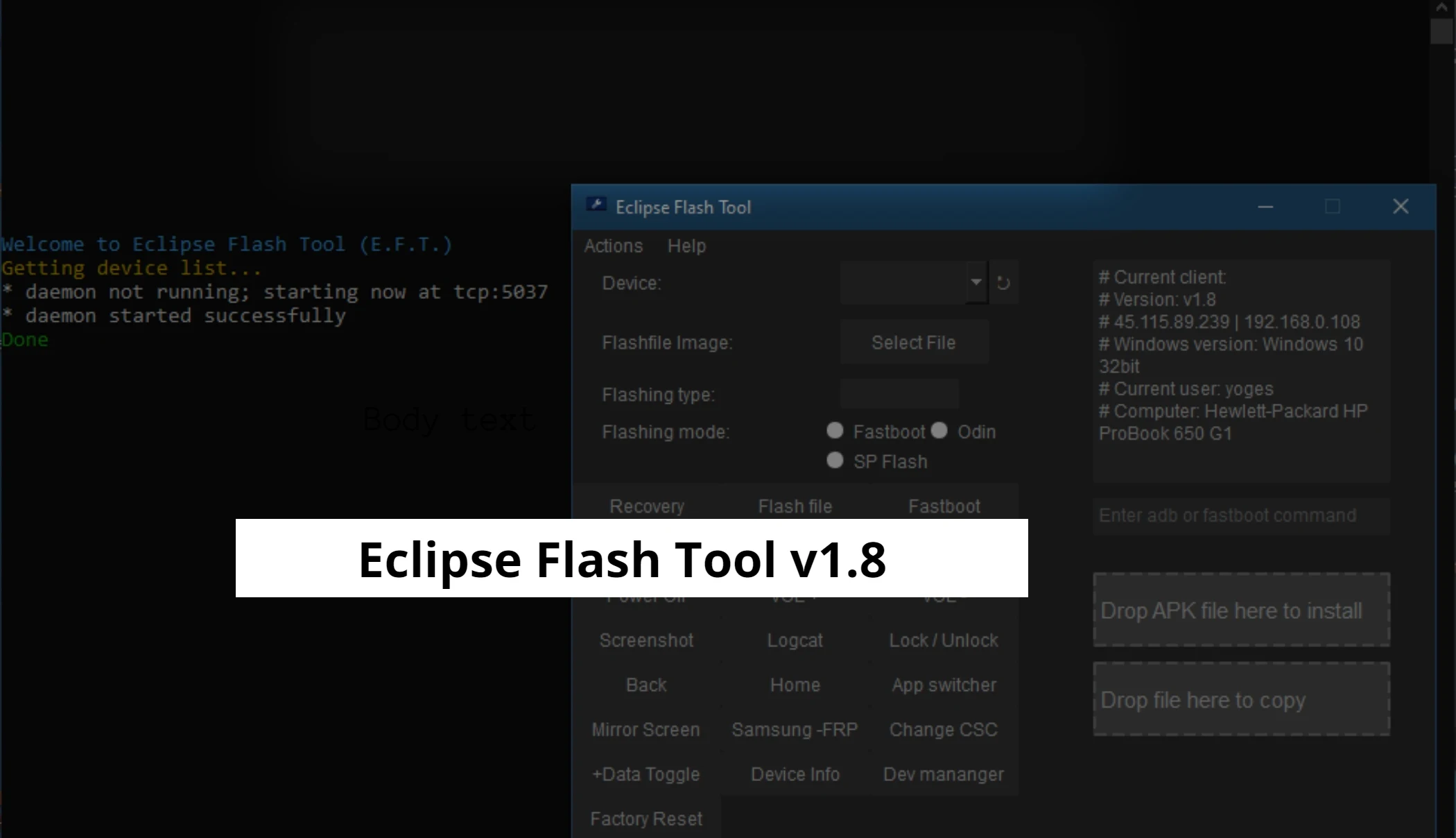Click the Factory Reset button
1456x838 pixels.
tap(646, 819)
